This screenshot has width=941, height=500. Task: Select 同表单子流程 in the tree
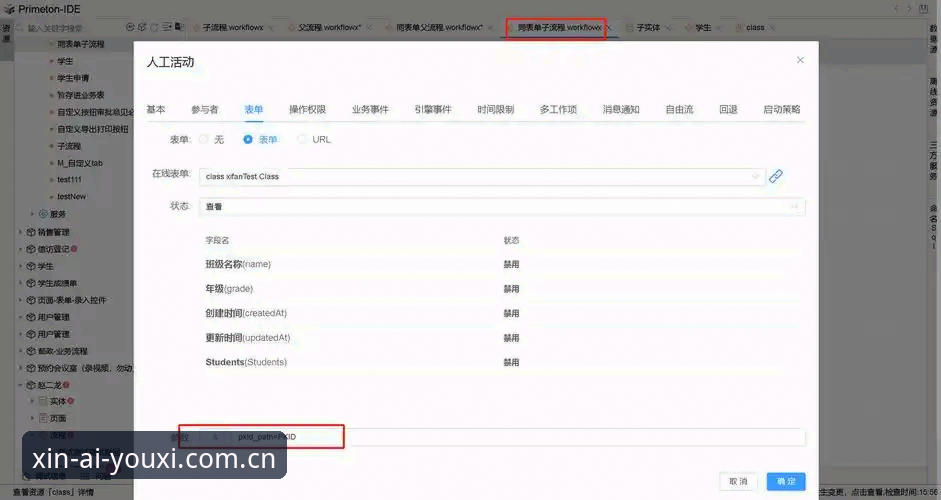[x=80, y=44]
